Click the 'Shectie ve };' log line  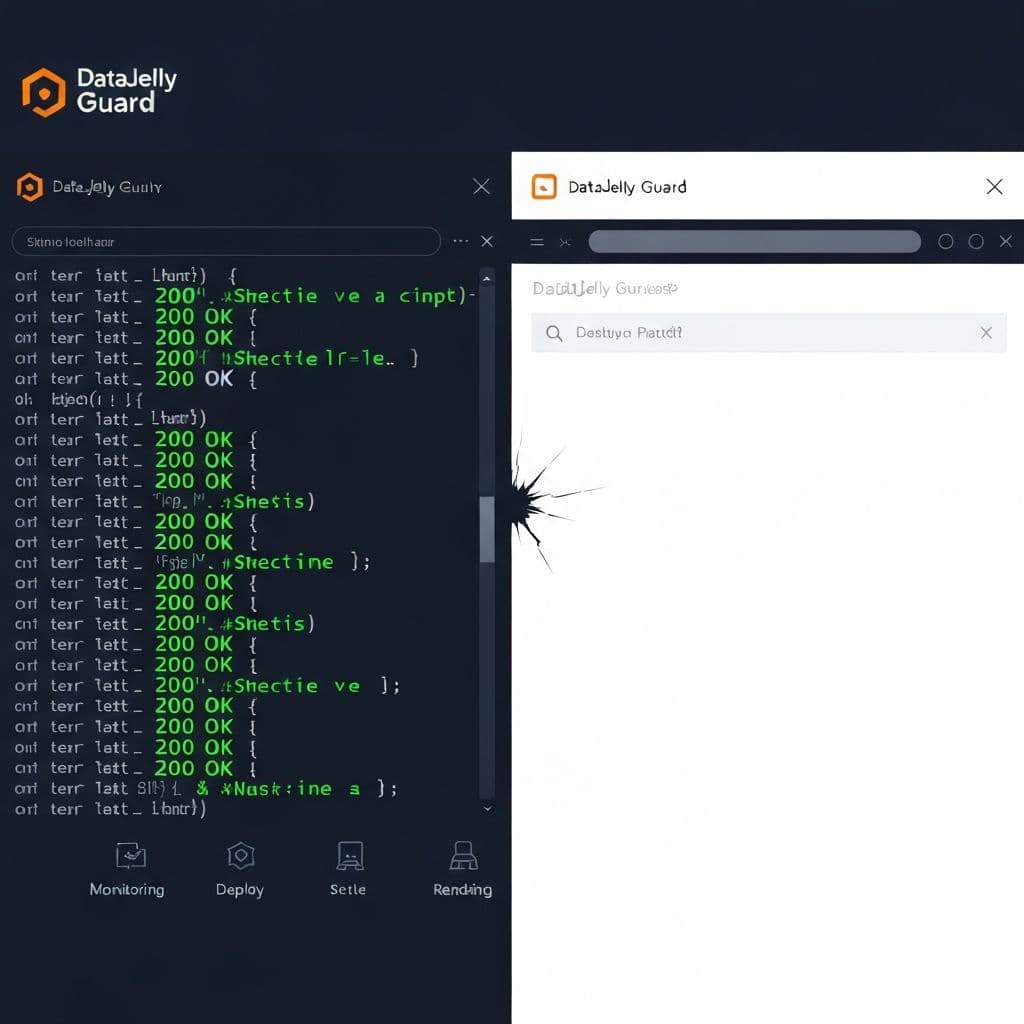(x=208, y=686)
